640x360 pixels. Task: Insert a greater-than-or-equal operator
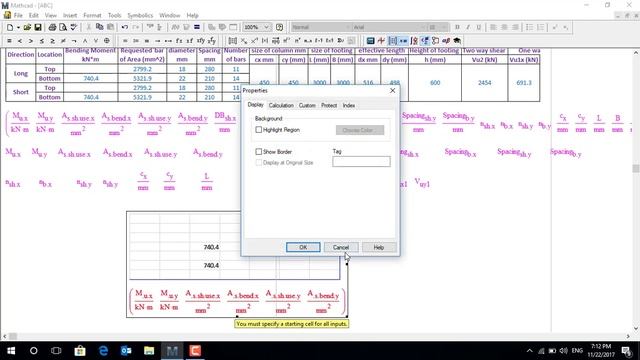[x=53, y=41]
